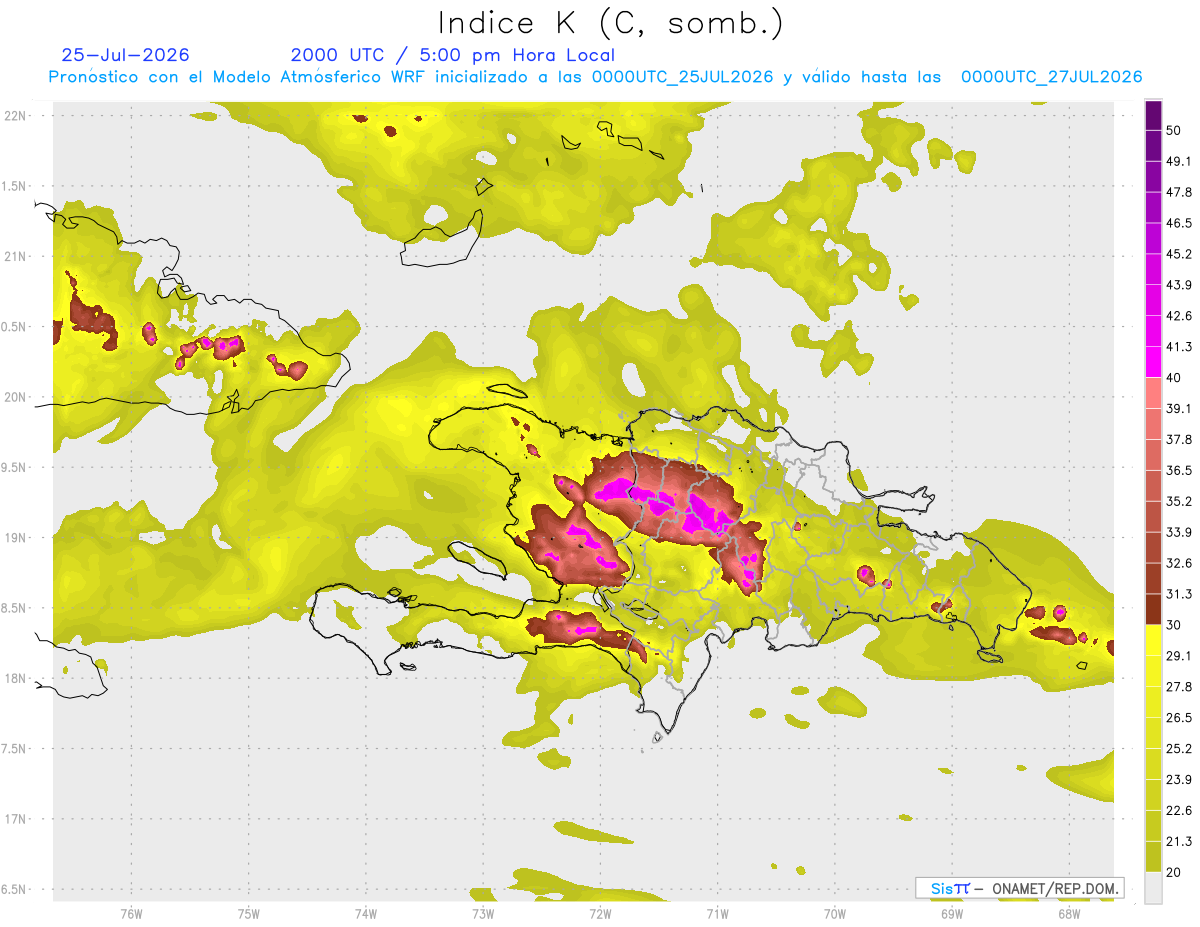Click the "21.3" color scale value
Image resolution: width=1200 pixels, height=927 pixels.
pos(1179,841)
